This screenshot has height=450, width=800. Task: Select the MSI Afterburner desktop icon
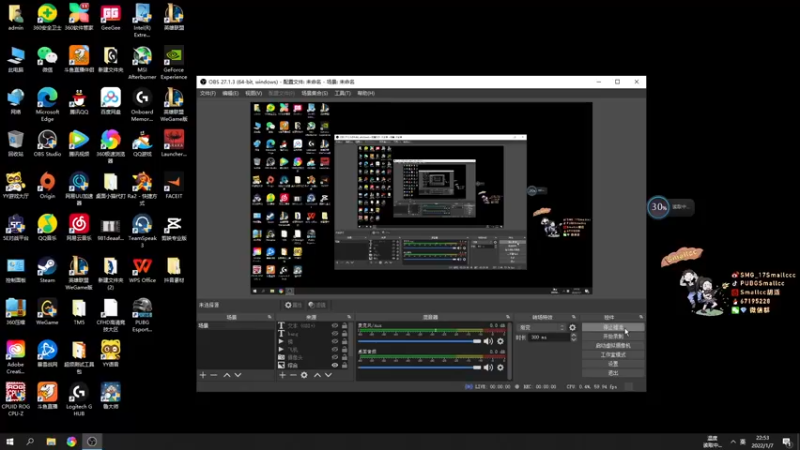(142, 63)
